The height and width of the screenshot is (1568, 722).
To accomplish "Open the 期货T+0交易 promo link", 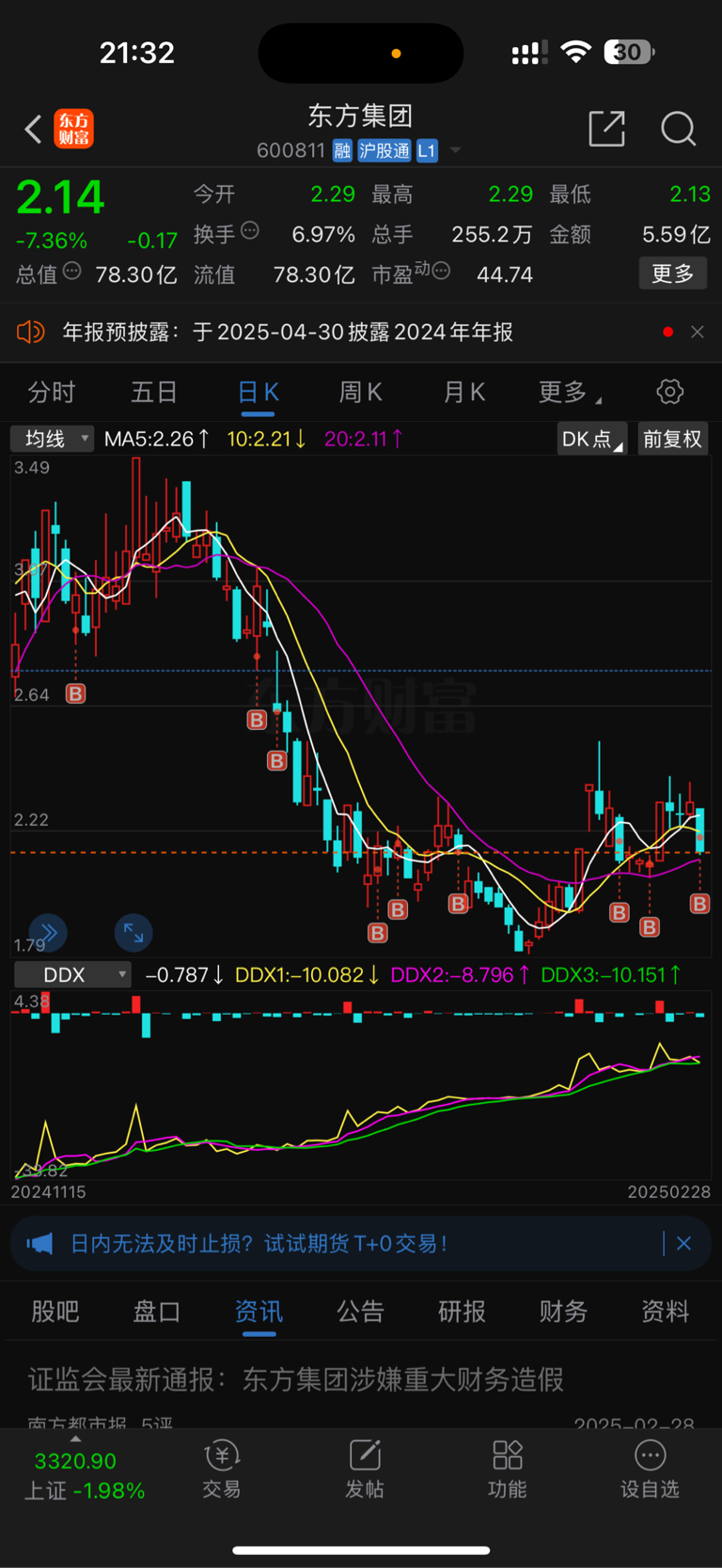I will (259, 1244).
